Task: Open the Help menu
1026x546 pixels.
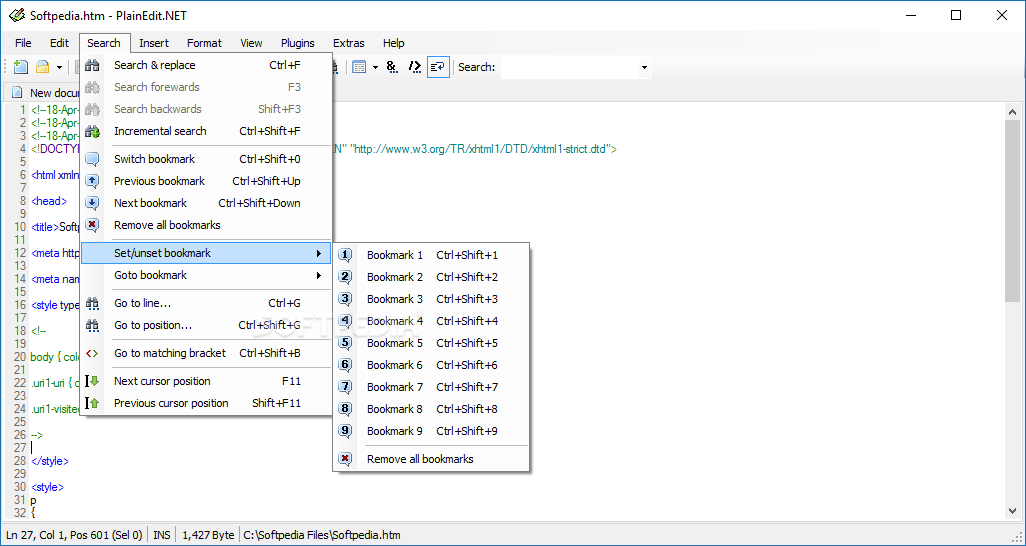Action: [x=393, y=43]
